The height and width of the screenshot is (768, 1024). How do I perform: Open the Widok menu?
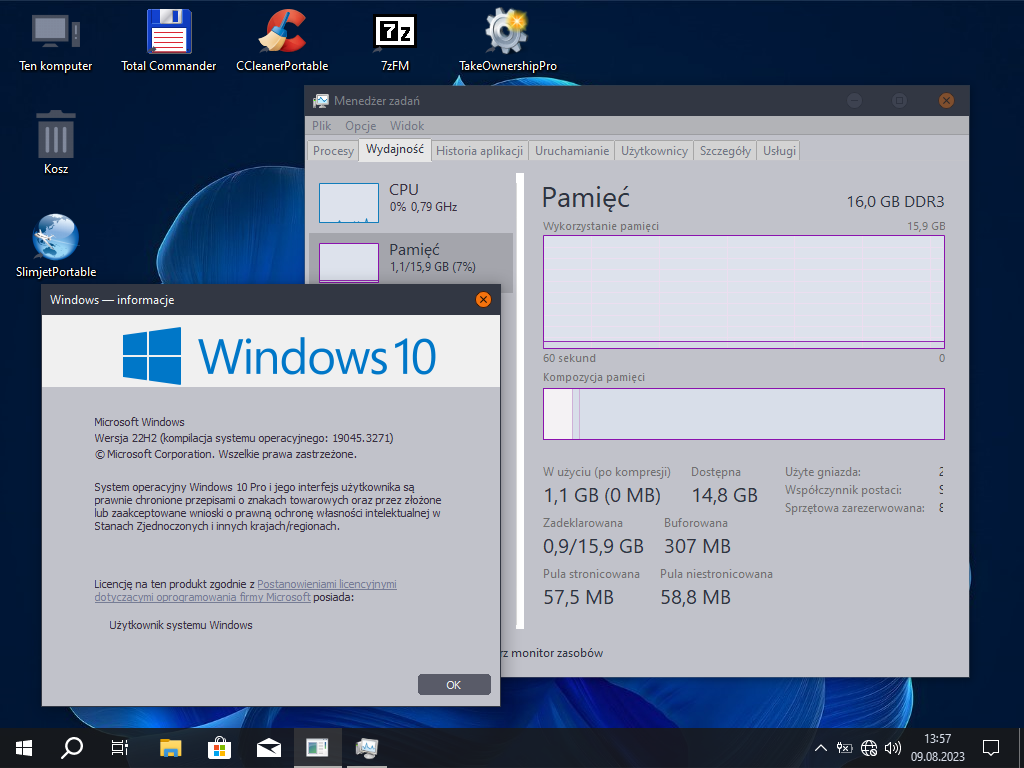tap(407, 126)
